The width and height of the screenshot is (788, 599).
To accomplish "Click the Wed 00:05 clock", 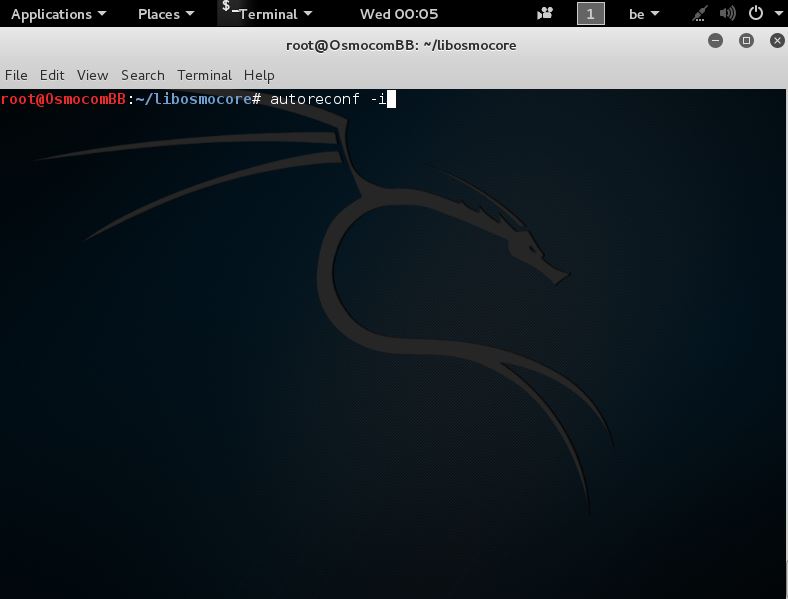I will pyautogui.click(x=399, y=14).
